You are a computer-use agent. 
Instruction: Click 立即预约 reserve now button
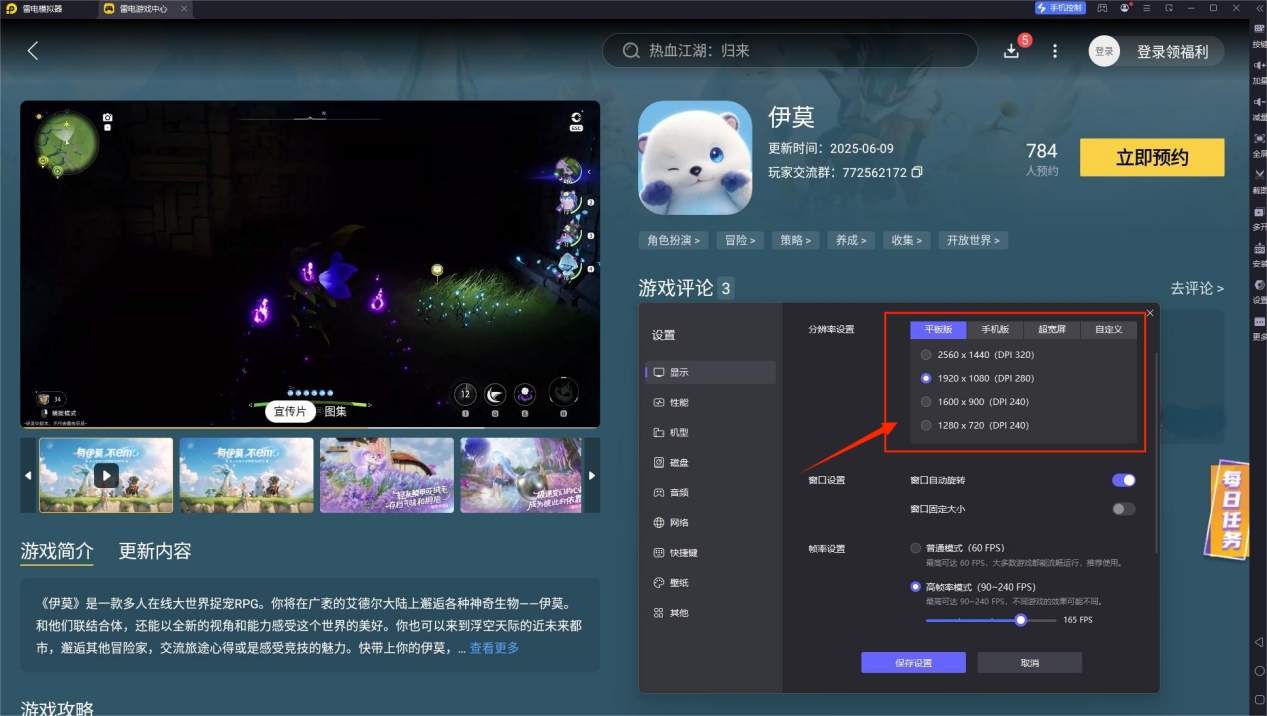(x=1152, y=158)
